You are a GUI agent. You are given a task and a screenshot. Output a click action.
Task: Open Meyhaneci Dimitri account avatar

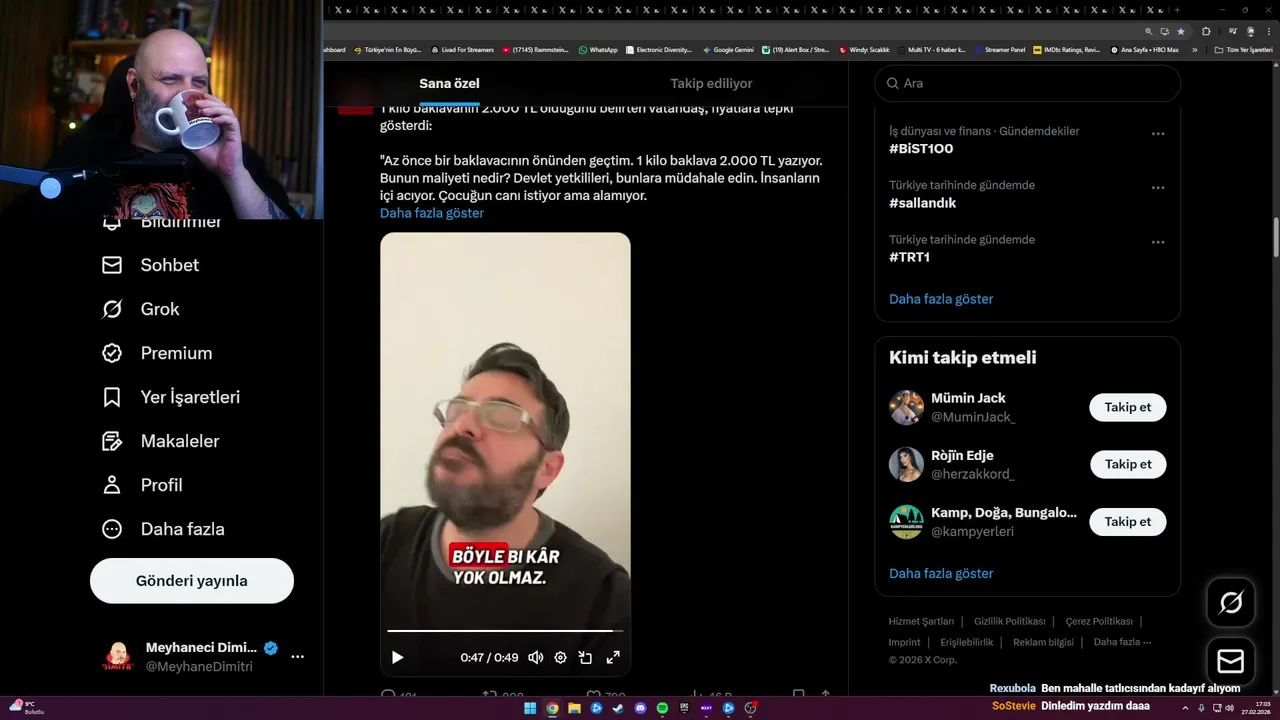(x=118, y=657)
